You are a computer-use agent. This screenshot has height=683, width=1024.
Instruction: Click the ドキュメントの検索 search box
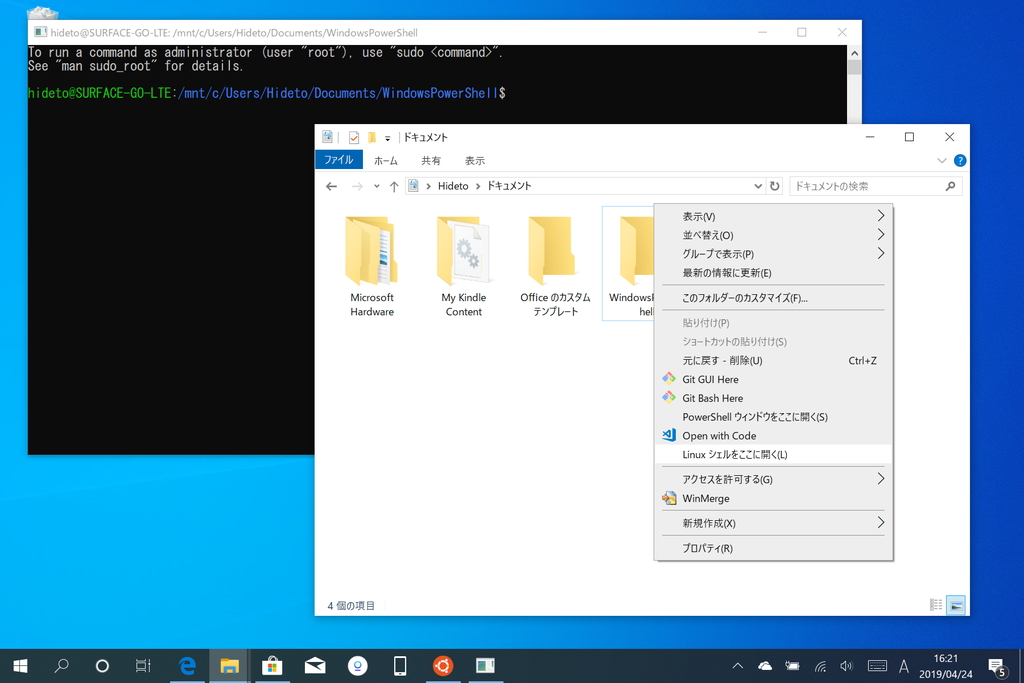tap(865, 186)
